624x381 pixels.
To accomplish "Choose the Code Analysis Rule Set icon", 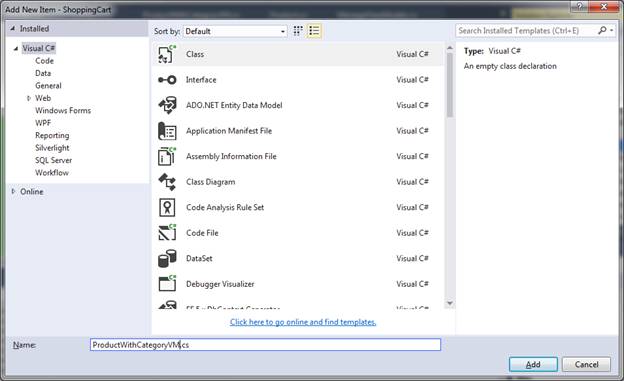I will coord(167,207).
